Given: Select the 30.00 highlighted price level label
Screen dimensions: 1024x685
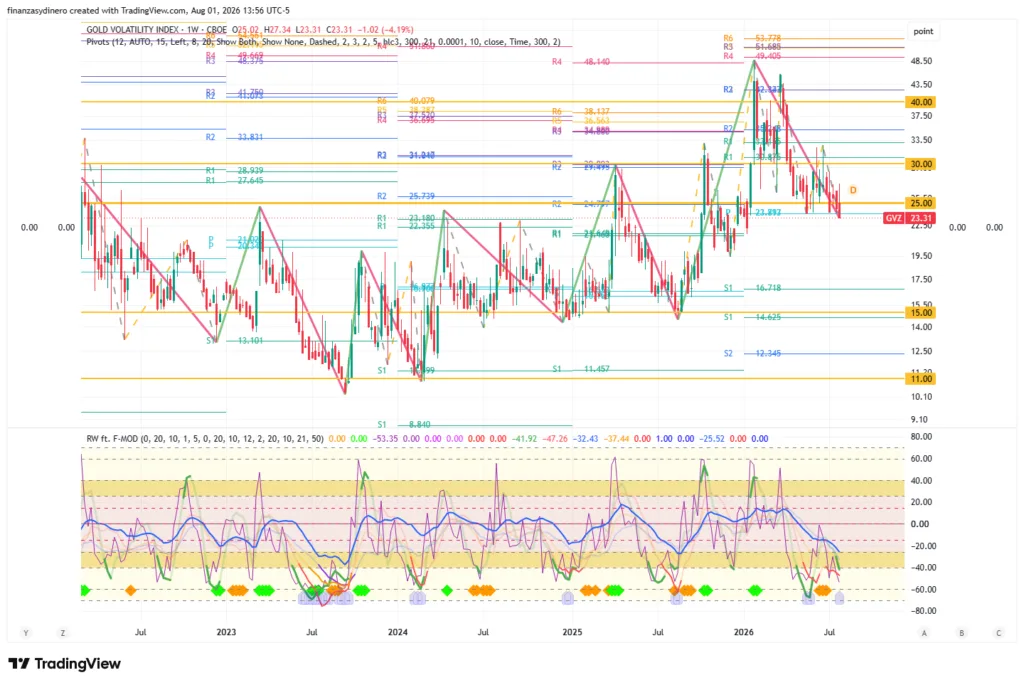Looking at the screenshot, I should (921, 165).
